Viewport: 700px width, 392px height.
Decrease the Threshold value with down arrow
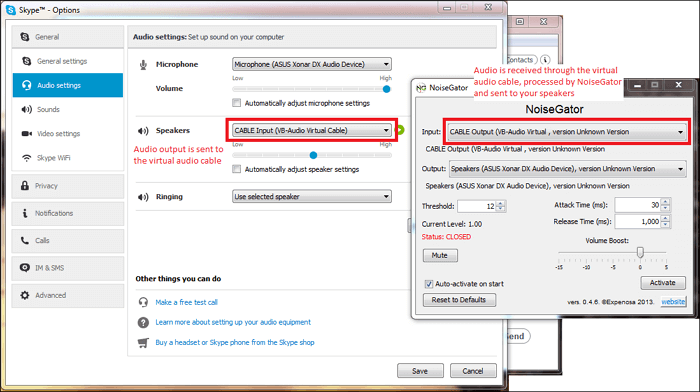point(500,209)
